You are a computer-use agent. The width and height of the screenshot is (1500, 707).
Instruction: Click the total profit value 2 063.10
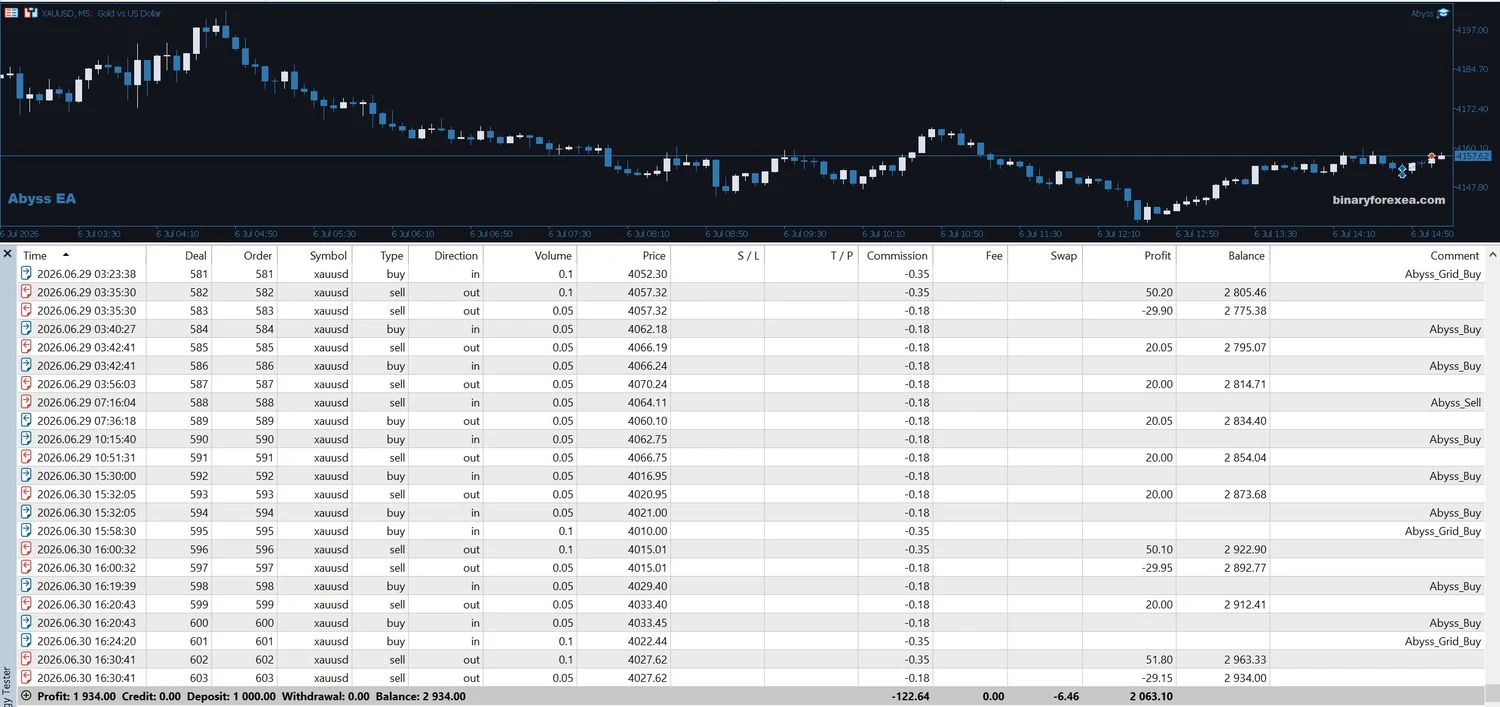point(1150,696)
